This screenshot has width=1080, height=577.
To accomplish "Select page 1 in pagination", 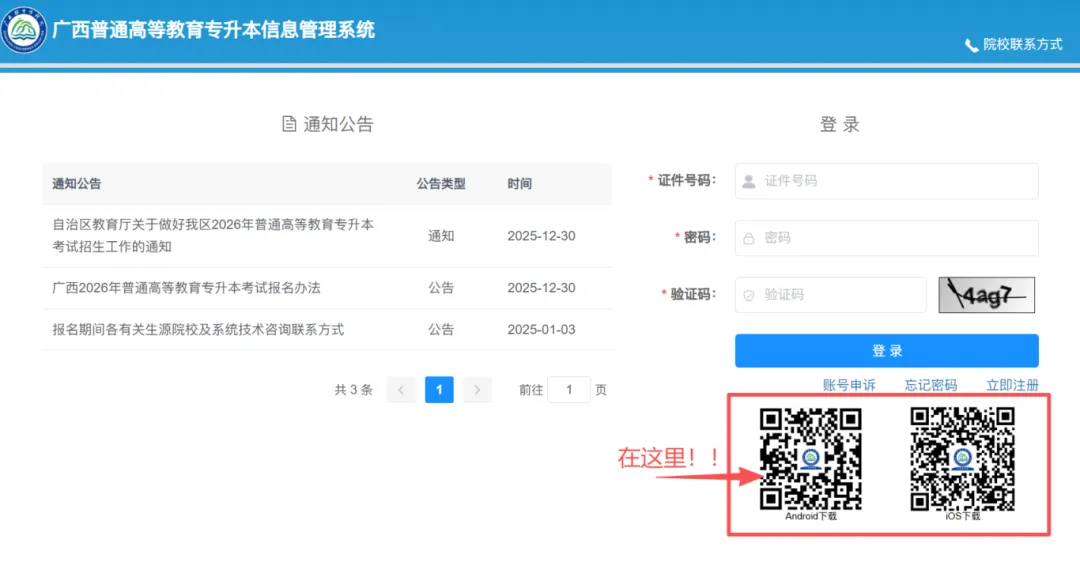I will pos(439,390).
